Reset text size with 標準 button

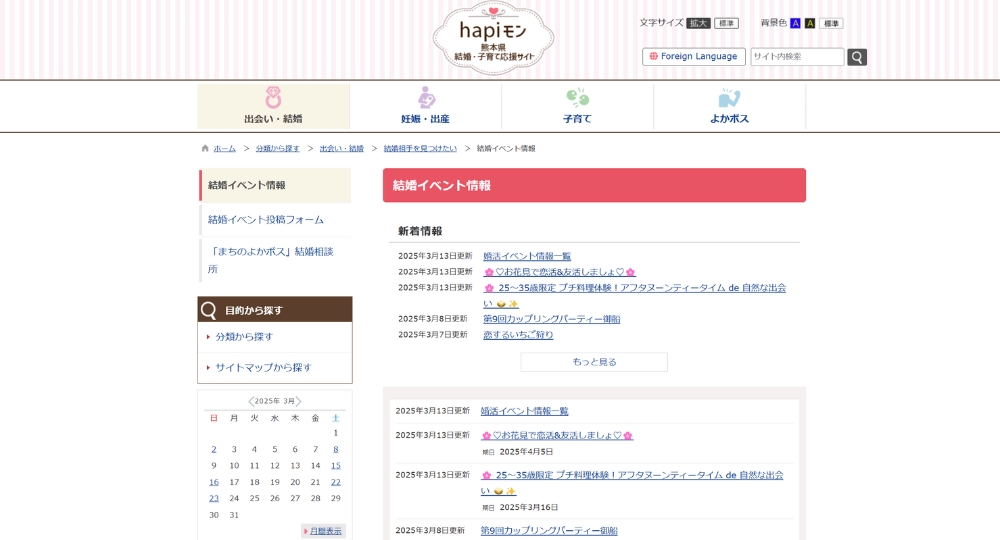(x=726, y=23)
